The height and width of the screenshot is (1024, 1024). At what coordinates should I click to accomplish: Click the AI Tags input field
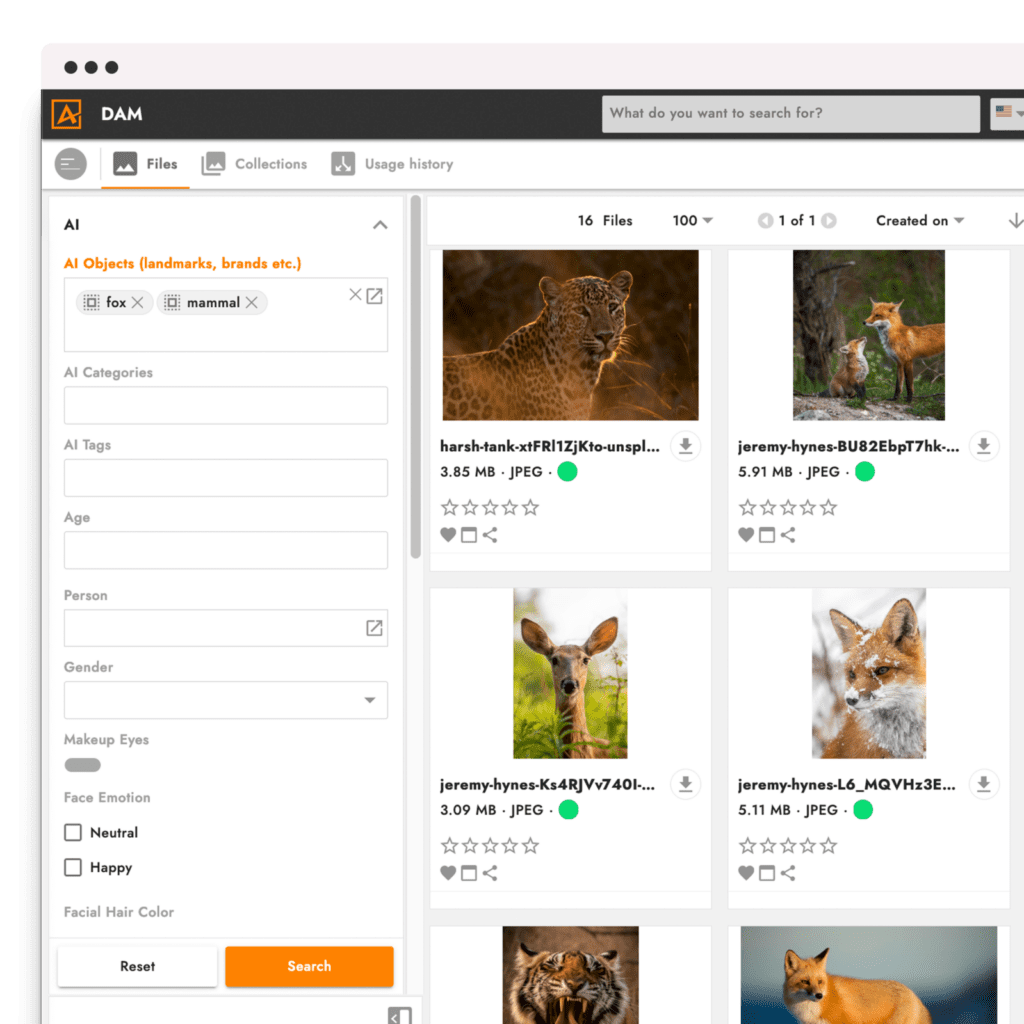[x=226, y=478]
